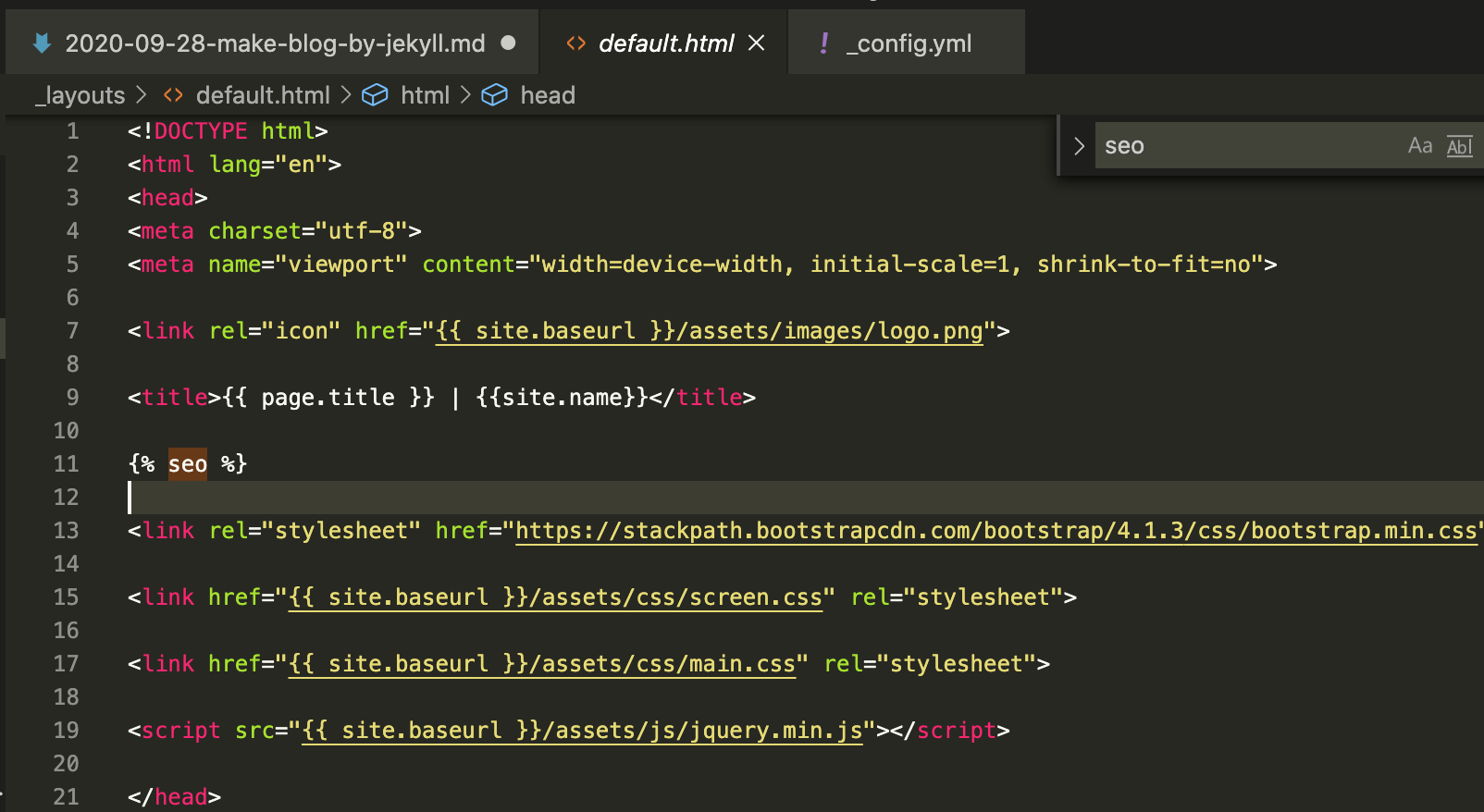Switch to the 2020-09-28-make-blog-by-jekyll.md tab
Image resolution: width=1484 pixels, height=812 pixels.
click(273, 43)
